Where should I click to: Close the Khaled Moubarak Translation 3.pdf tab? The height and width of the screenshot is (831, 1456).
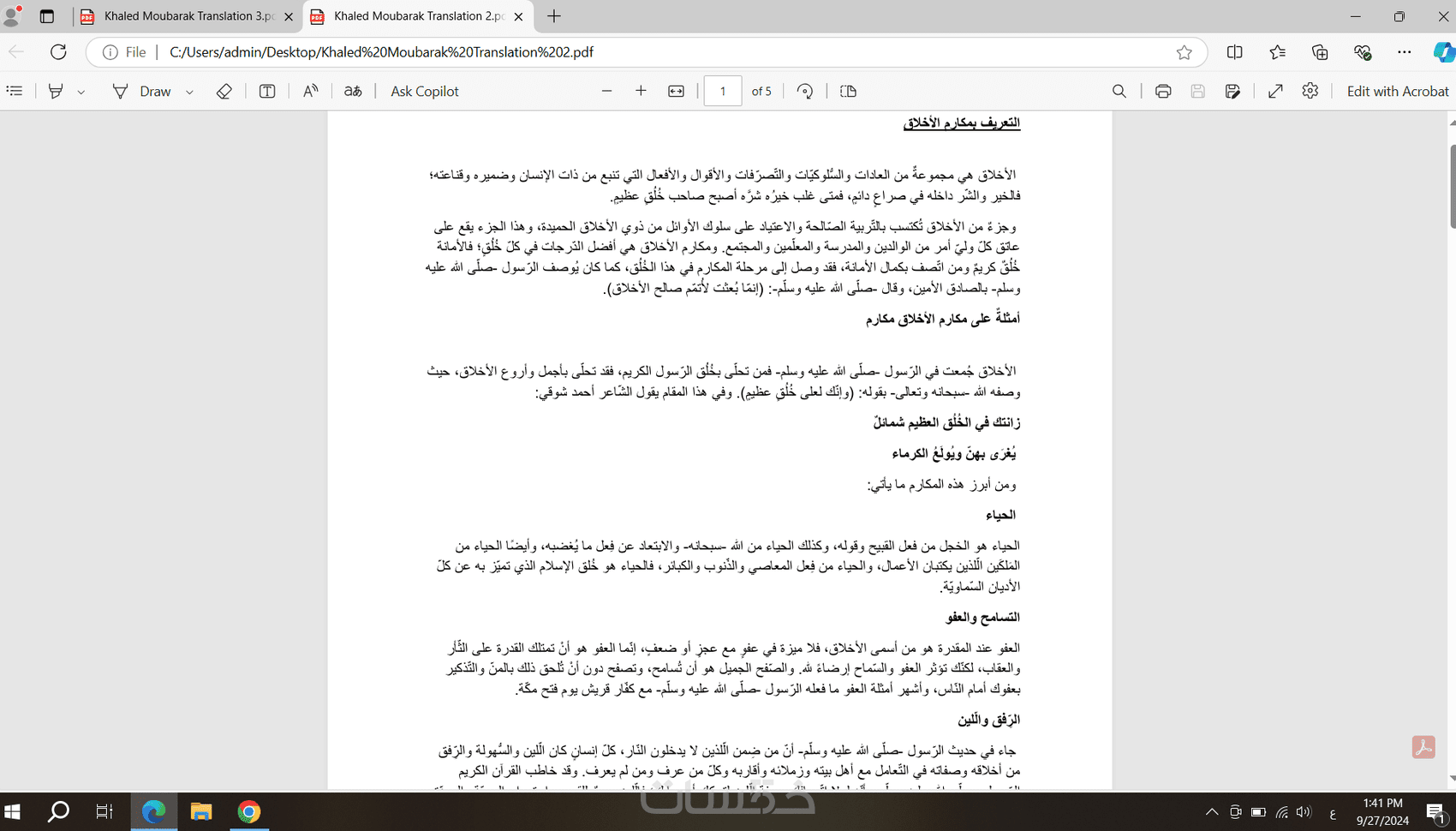(x=289, y=16)
